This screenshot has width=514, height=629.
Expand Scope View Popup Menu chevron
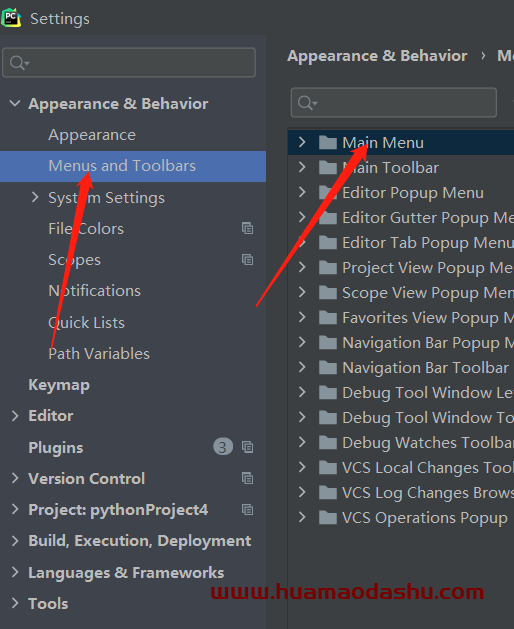click(x=302, y=292)
